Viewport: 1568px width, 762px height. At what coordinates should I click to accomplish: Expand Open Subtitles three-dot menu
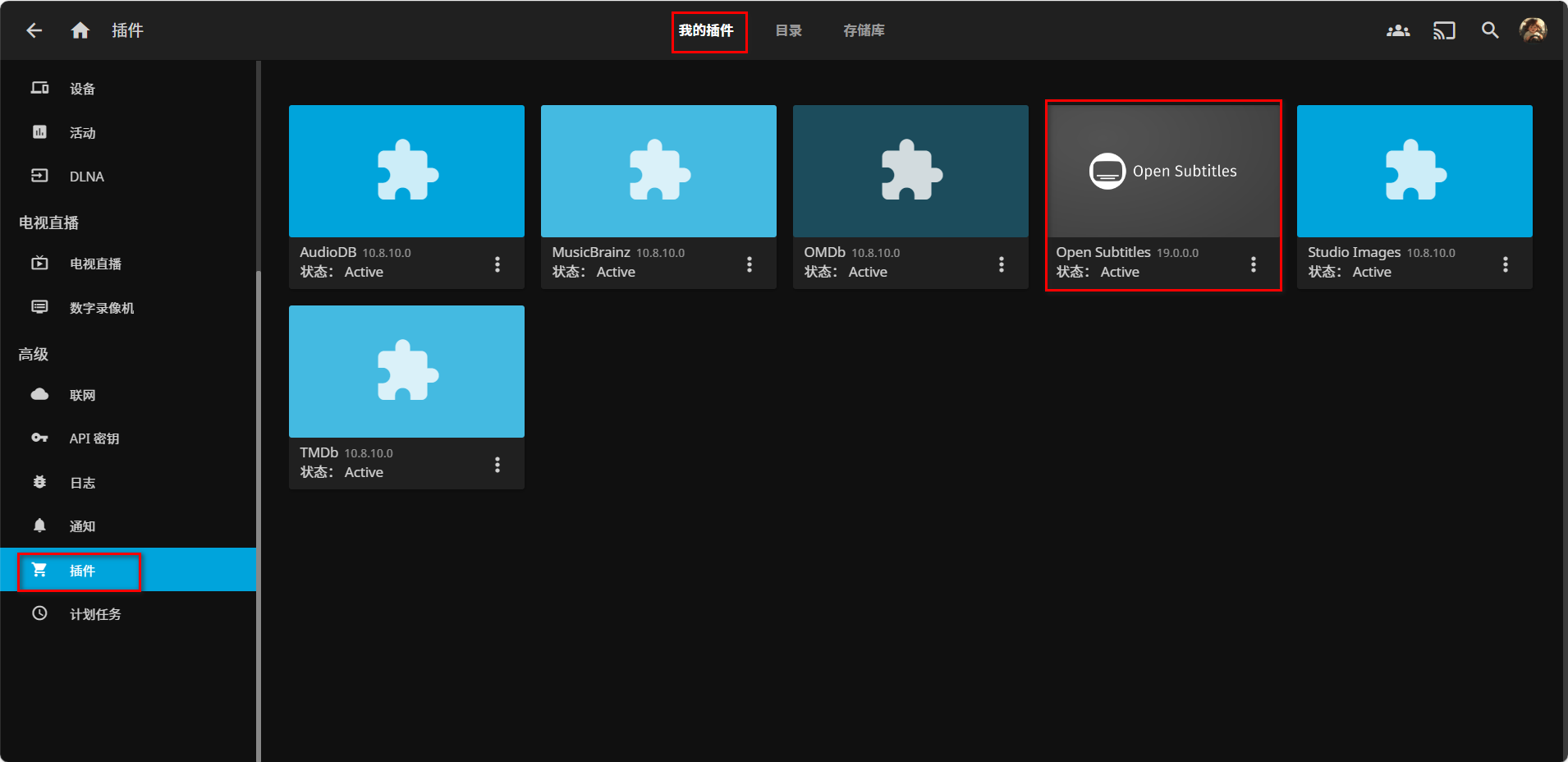click(1253, 264)
